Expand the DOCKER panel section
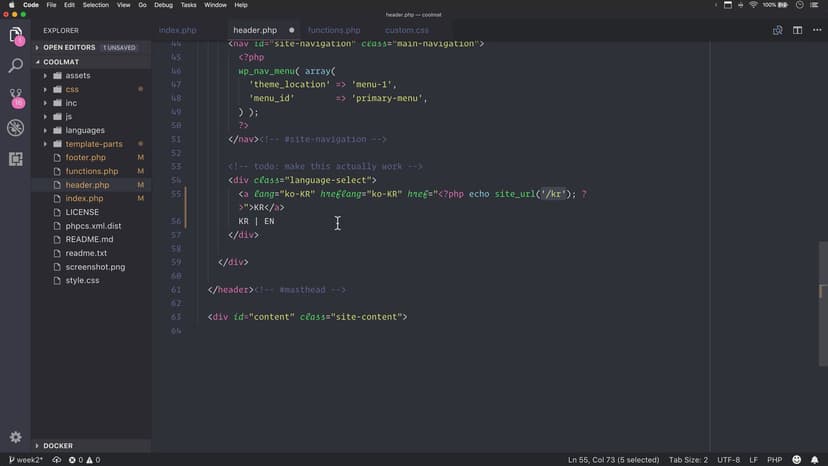This screenshot has height=466, width=828. 58,446
